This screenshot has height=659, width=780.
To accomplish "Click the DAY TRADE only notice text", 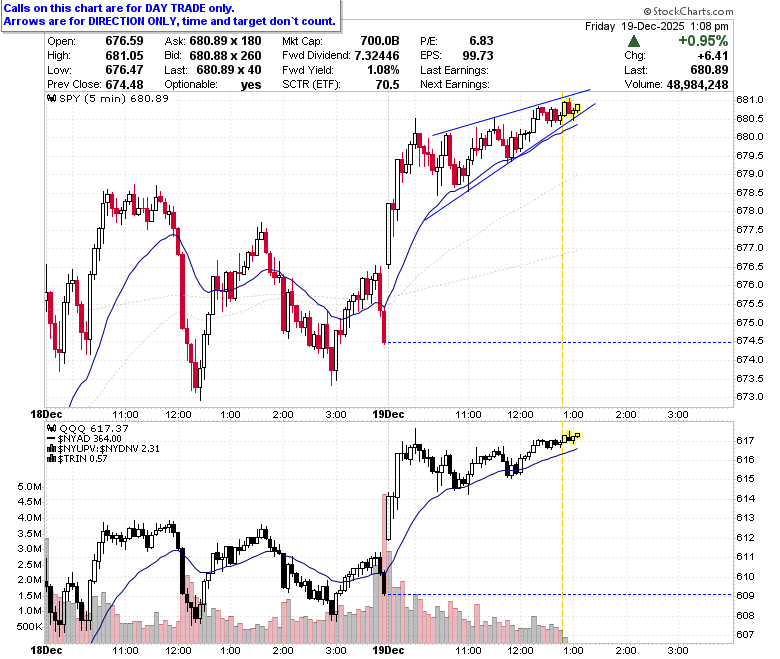I will click(119, 8).
